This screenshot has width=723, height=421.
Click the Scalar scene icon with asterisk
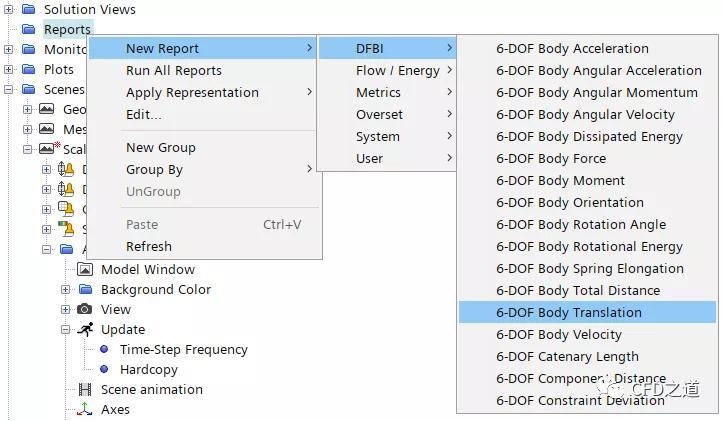pyautogui.click(x=49, y=148)
